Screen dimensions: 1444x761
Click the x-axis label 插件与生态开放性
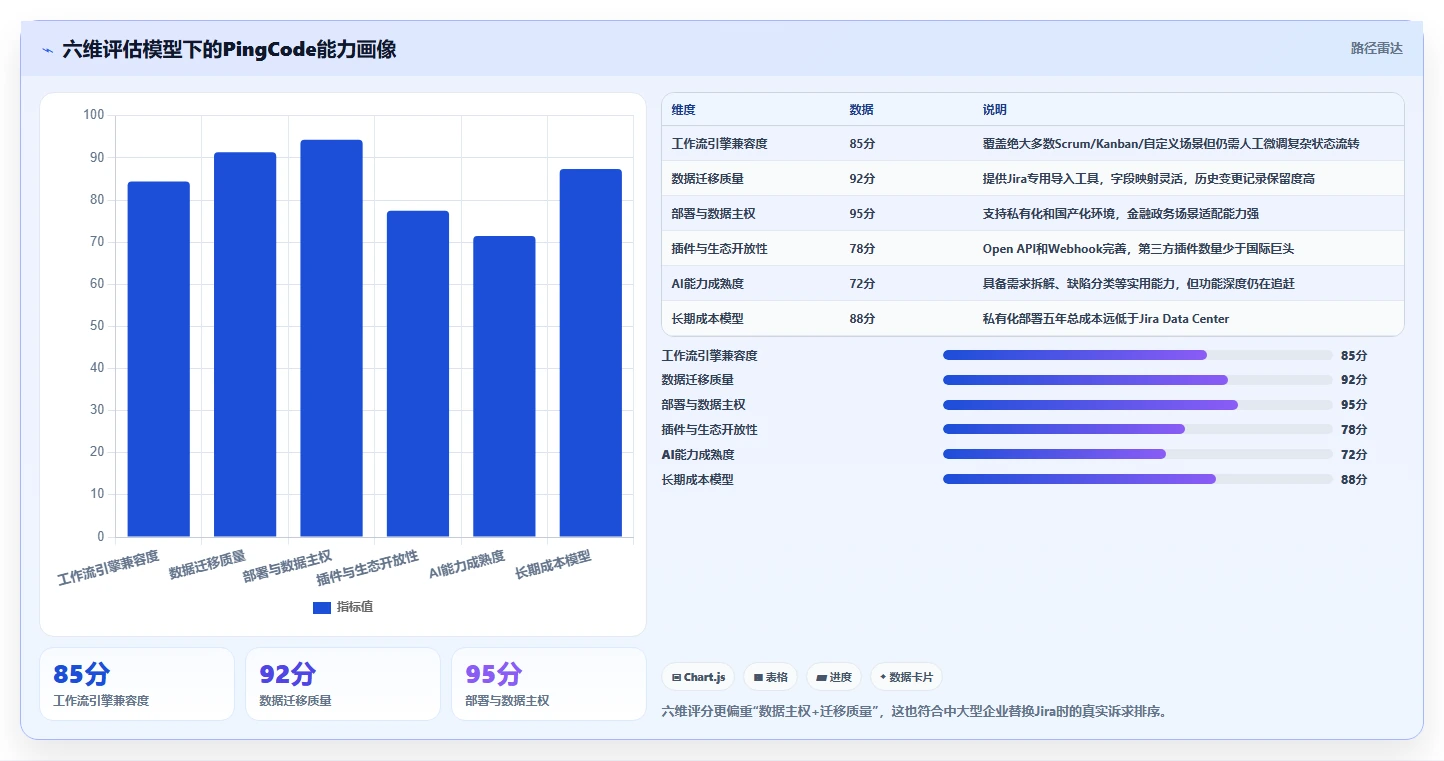click(x=367, y=568)
